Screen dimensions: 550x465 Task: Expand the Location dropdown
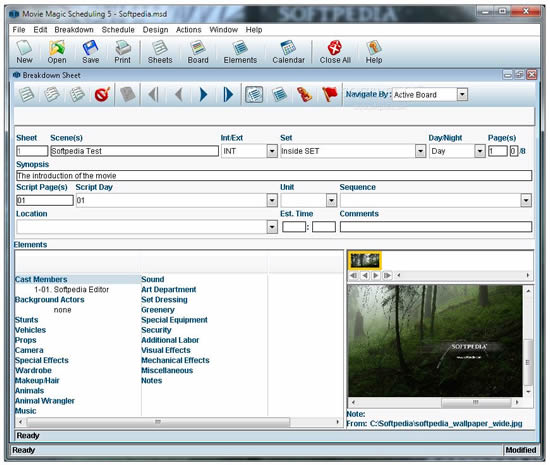click(272, 227)
